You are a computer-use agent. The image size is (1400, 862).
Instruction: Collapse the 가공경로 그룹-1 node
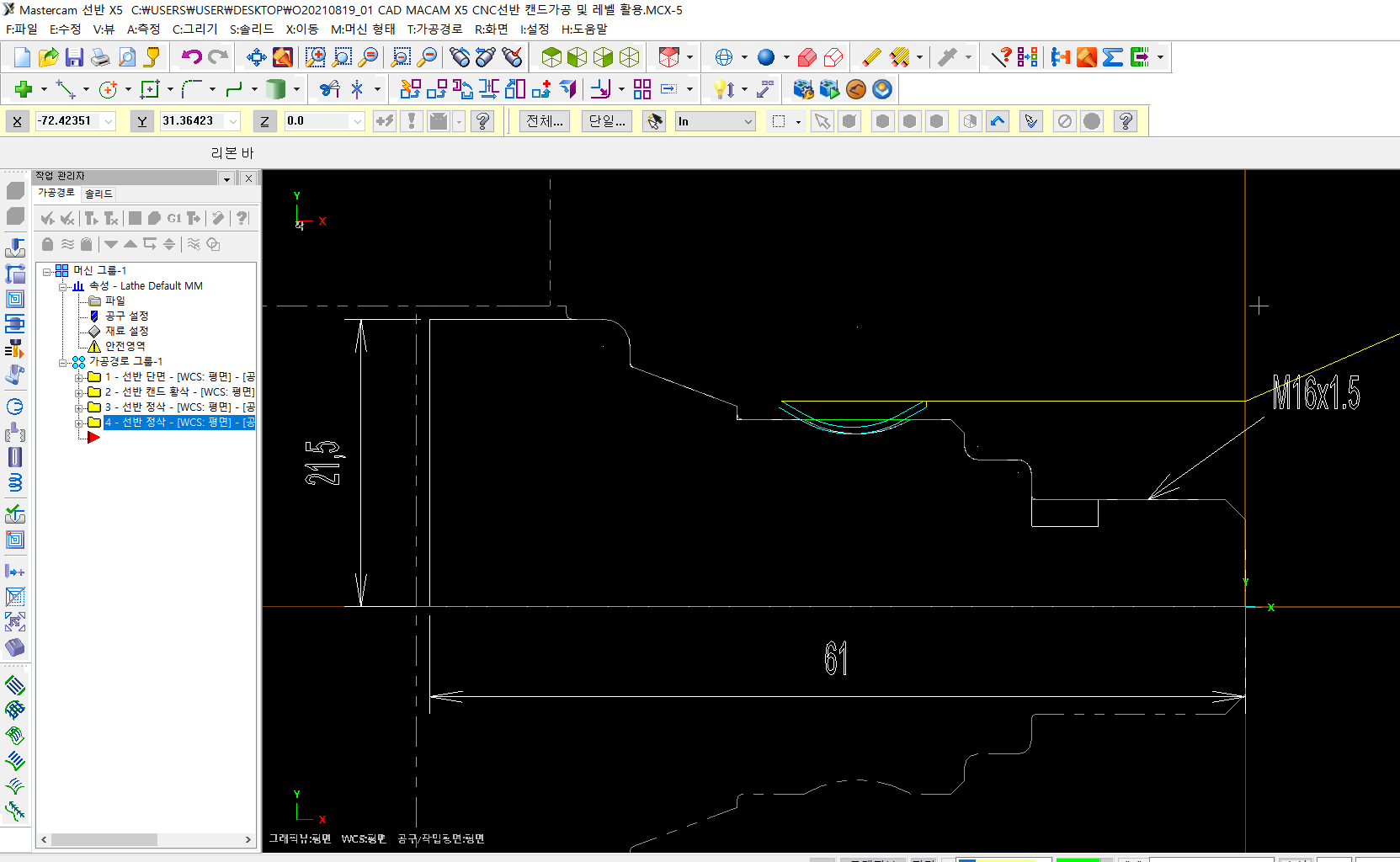(63, 362)
